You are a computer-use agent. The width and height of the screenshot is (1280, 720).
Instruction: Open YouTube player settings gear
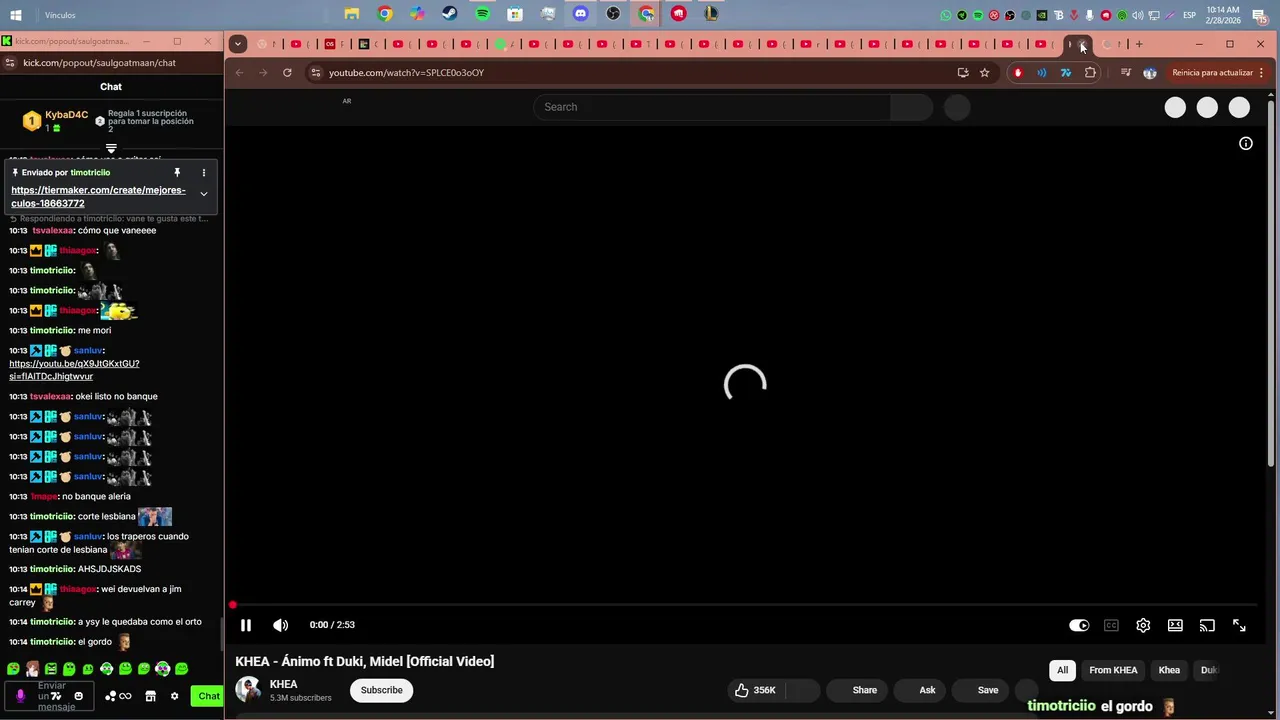1143,625
